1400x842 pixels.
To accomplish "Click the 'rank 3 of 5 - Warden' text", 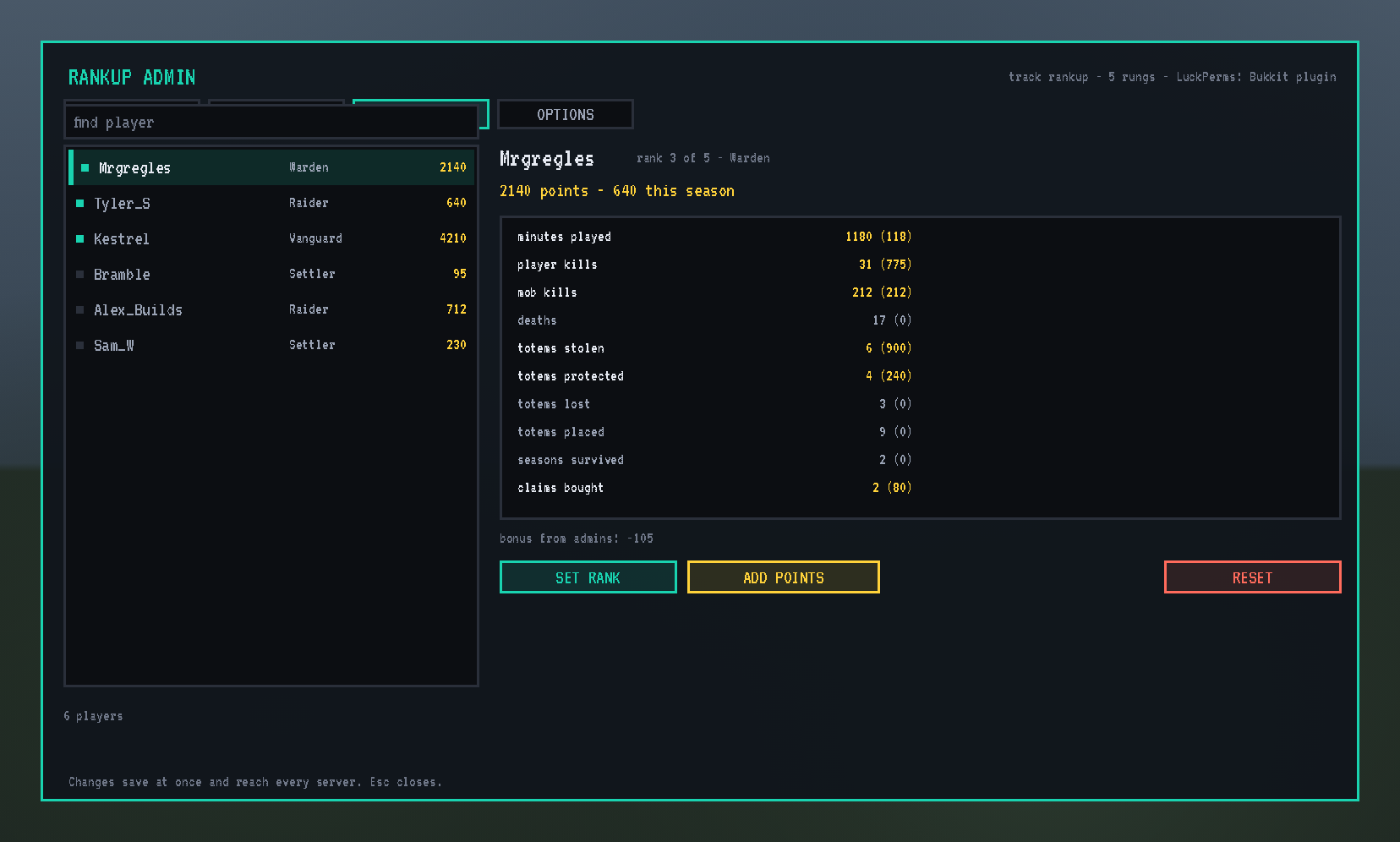I will point(703,158).
